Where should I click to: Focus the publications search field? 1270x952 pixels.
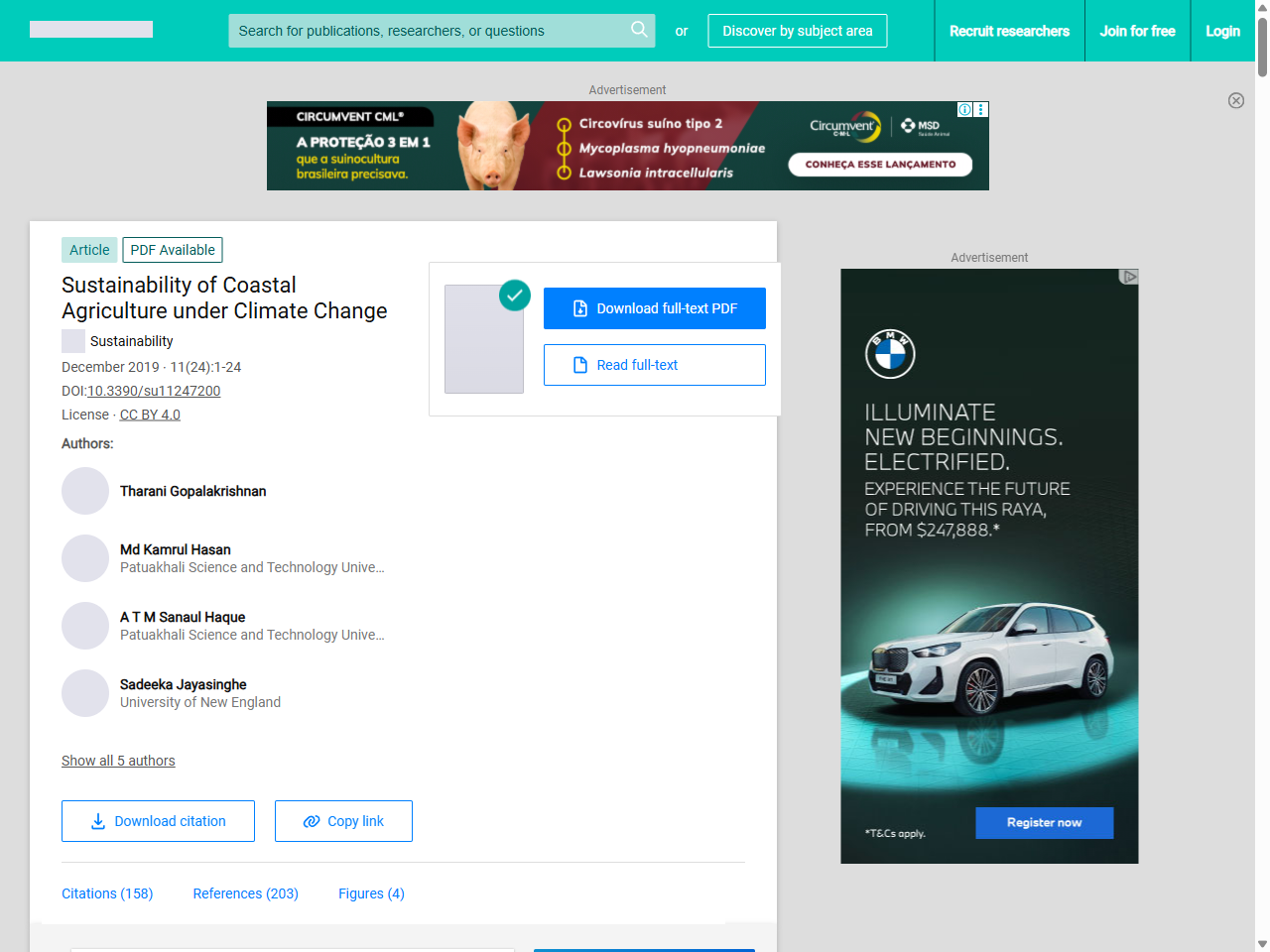pyautogui.click(x=427, y=31)
